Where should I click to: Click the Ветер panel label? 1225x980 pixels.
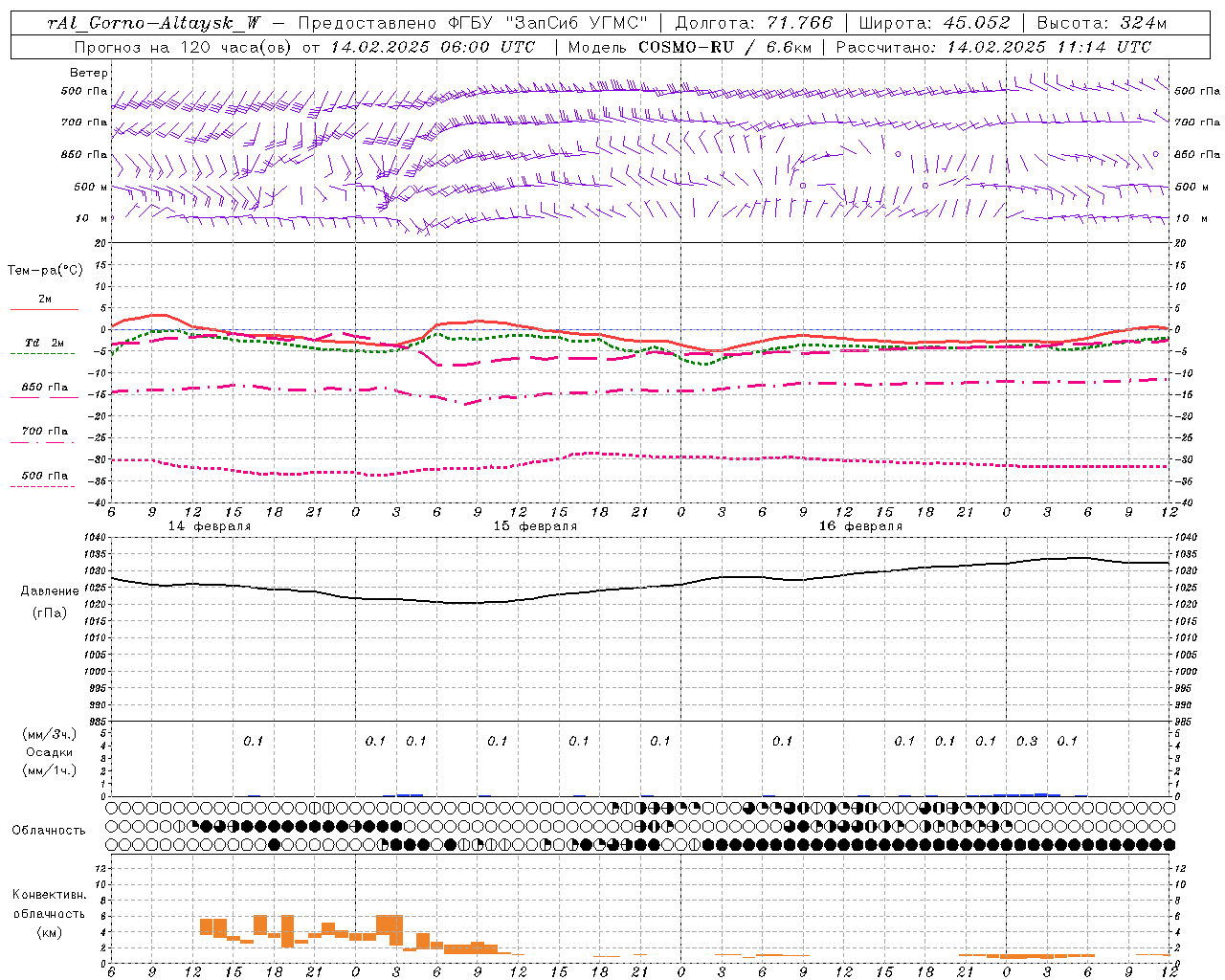click(89, 73)
